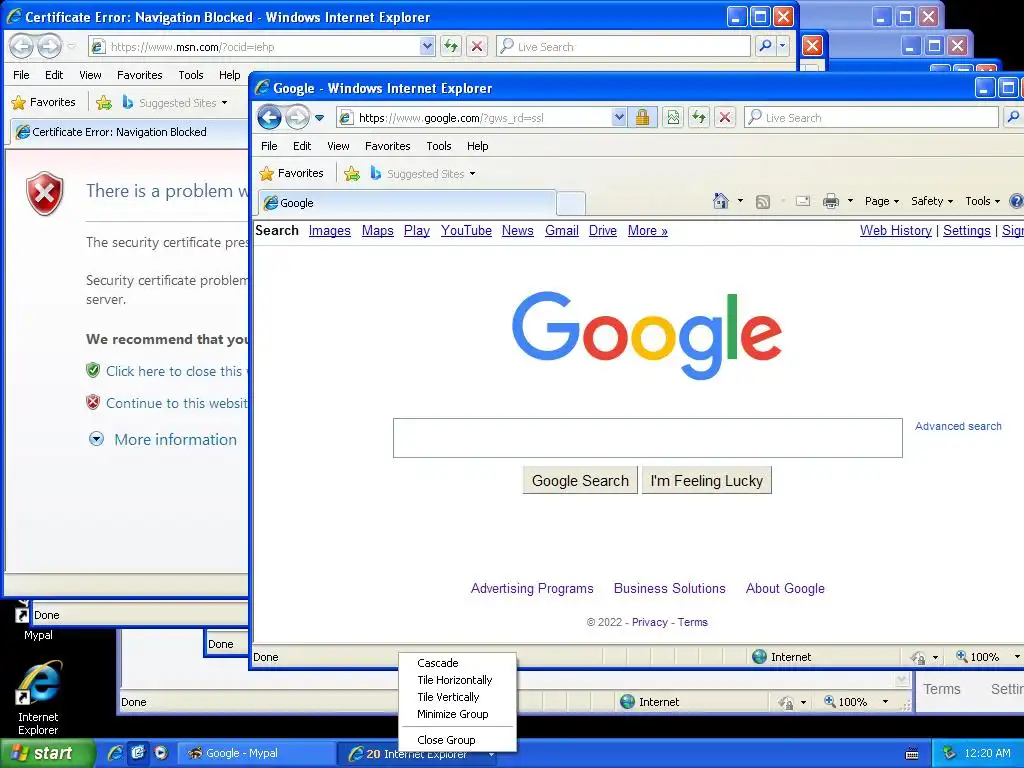Click the Show Desktop quick launch icon
Image resolution: width=1024 pixels, height=768 pixels.
click(x=138, y=753)
